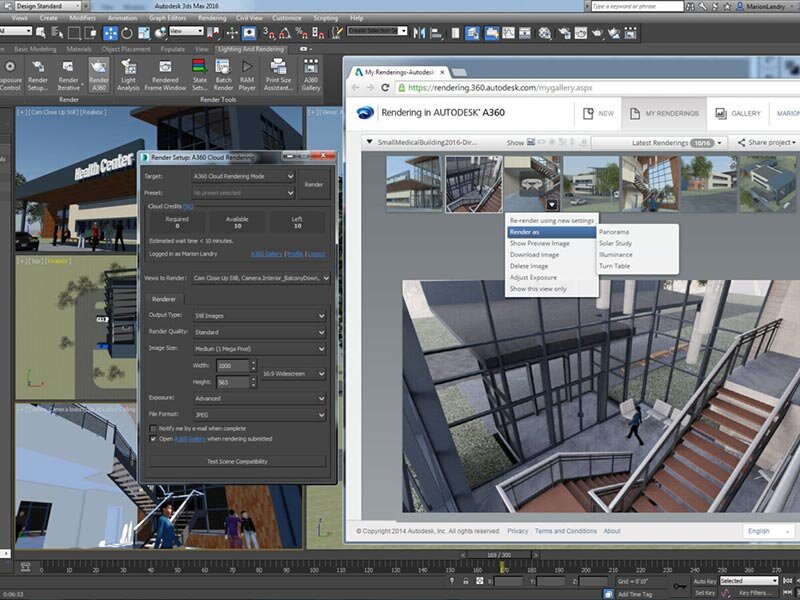Expand the Render Quality dropdown
The height and width of the screenshot is (600, 800).
tap(321, 331)
